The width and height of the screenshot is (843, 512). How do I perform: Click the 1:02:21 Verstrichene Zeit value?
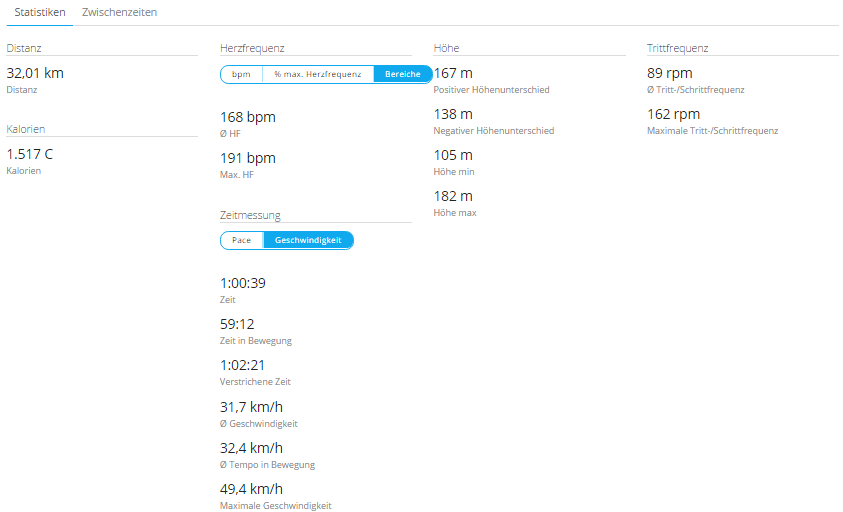click(x=242, y=365)
